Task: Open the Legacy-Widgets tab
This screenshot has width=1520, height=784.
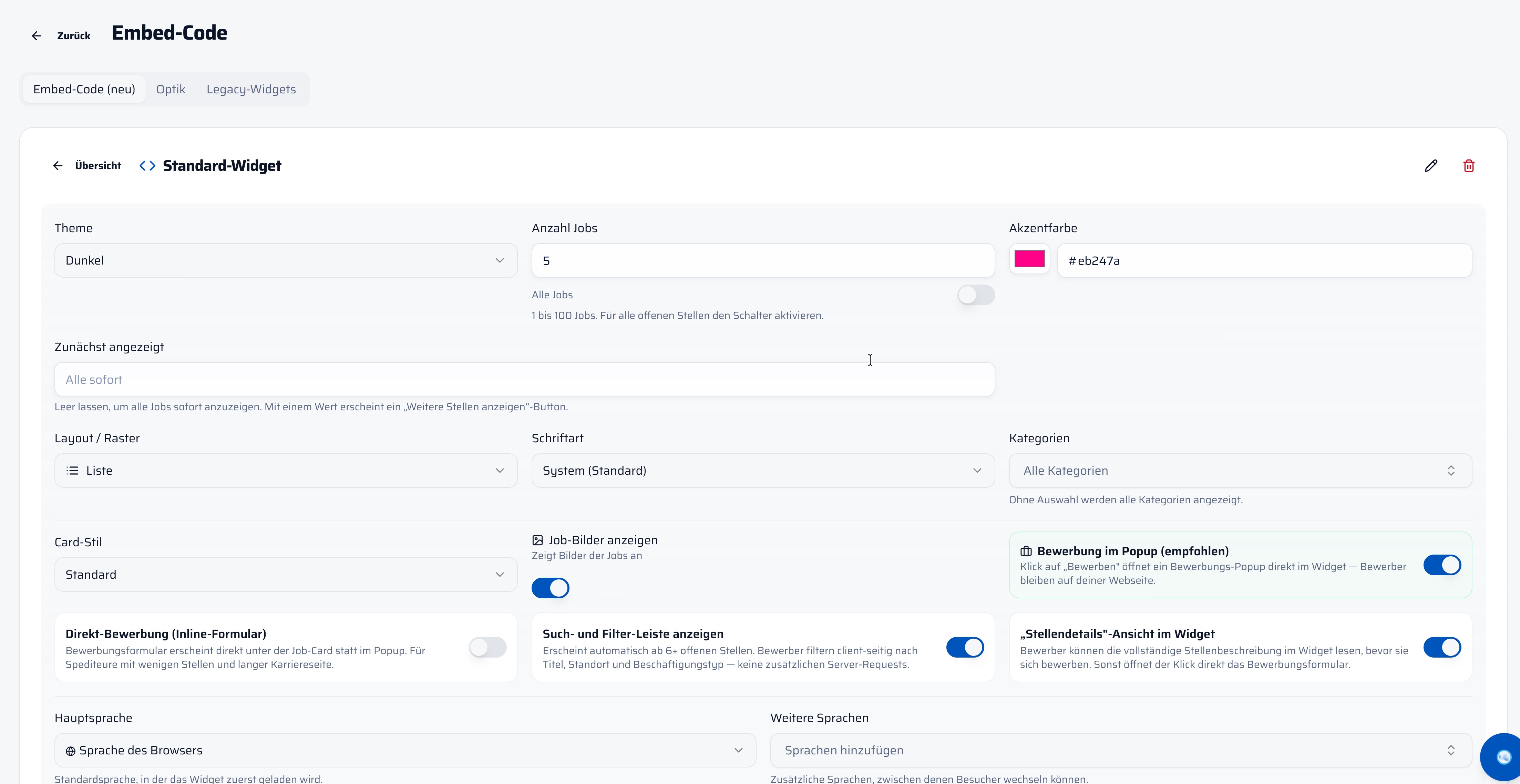Action: click(251, 89)
